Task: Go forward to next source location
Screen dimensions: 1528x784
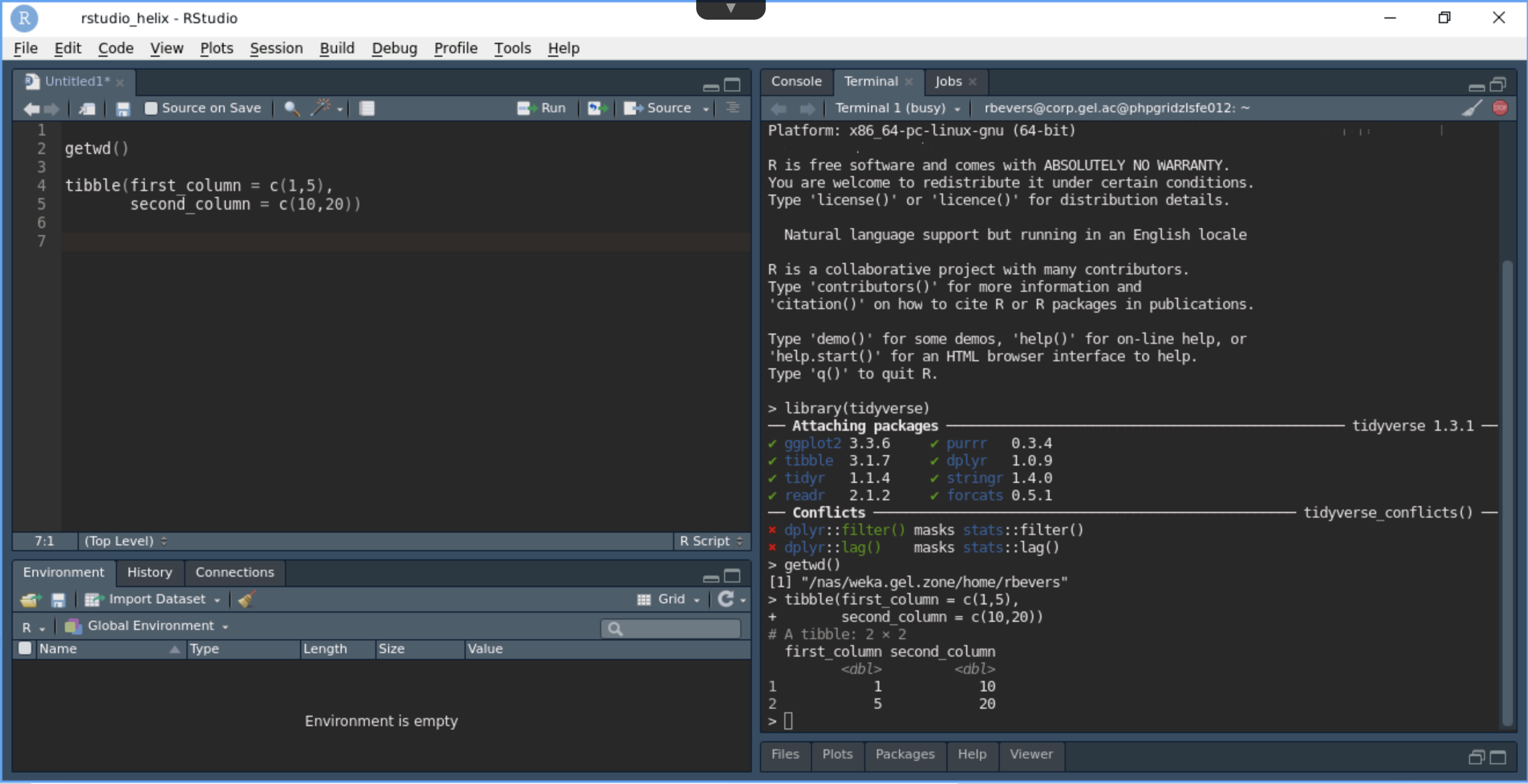Action: pos(52,108)
